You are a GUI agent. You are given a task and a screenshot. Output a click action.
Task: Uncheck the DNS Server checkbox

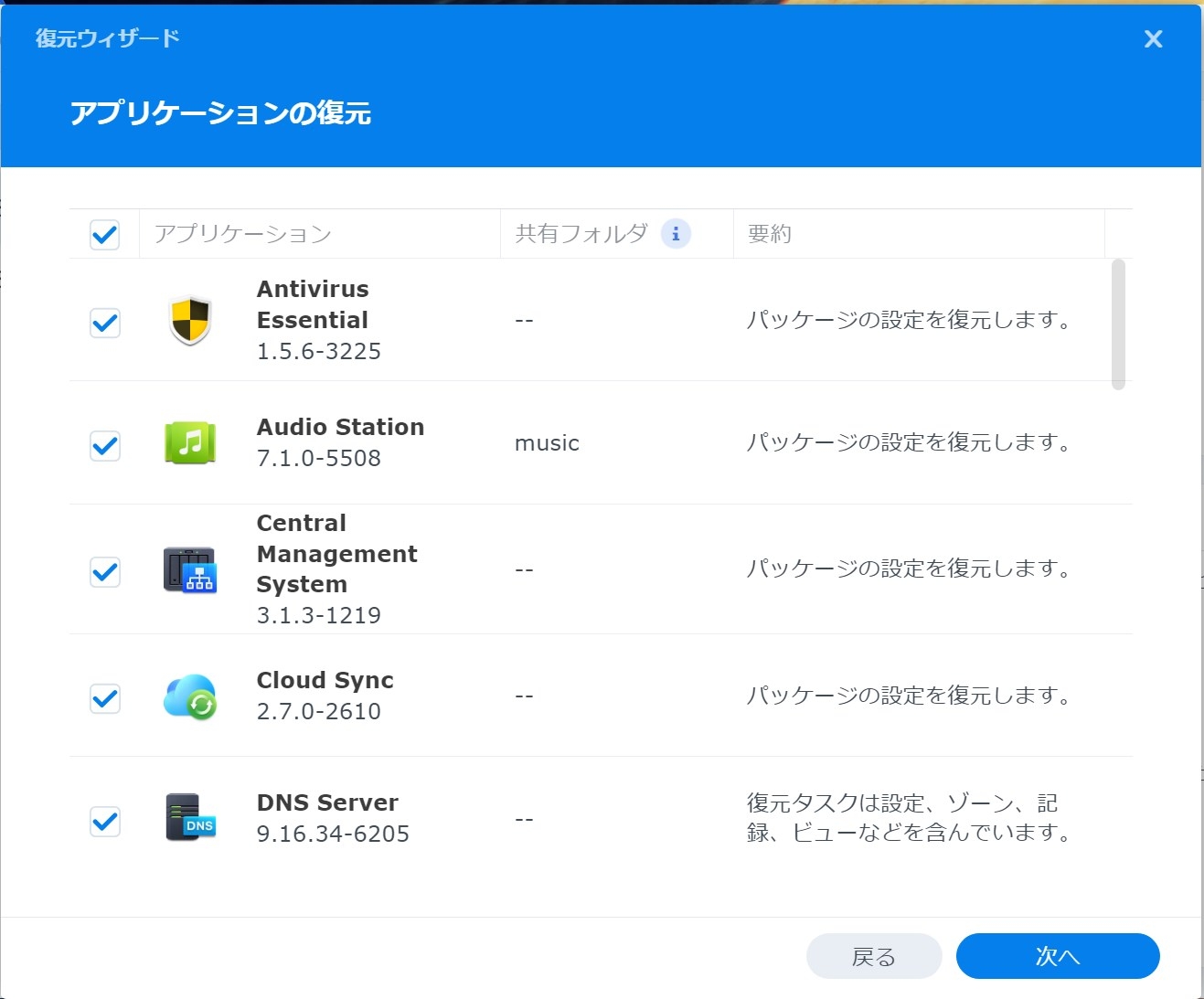pos(105,821)
